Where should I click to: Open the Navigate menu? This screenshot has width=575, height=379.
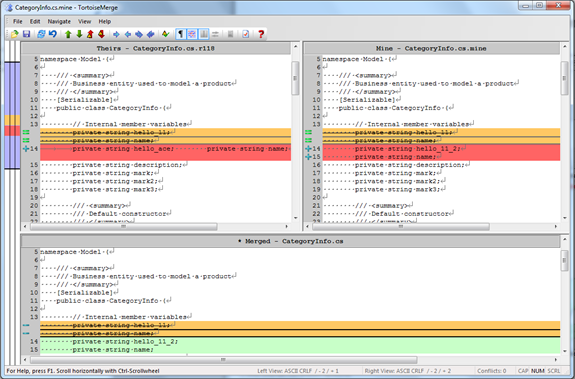pyautogui.click(x=59, y=21)
